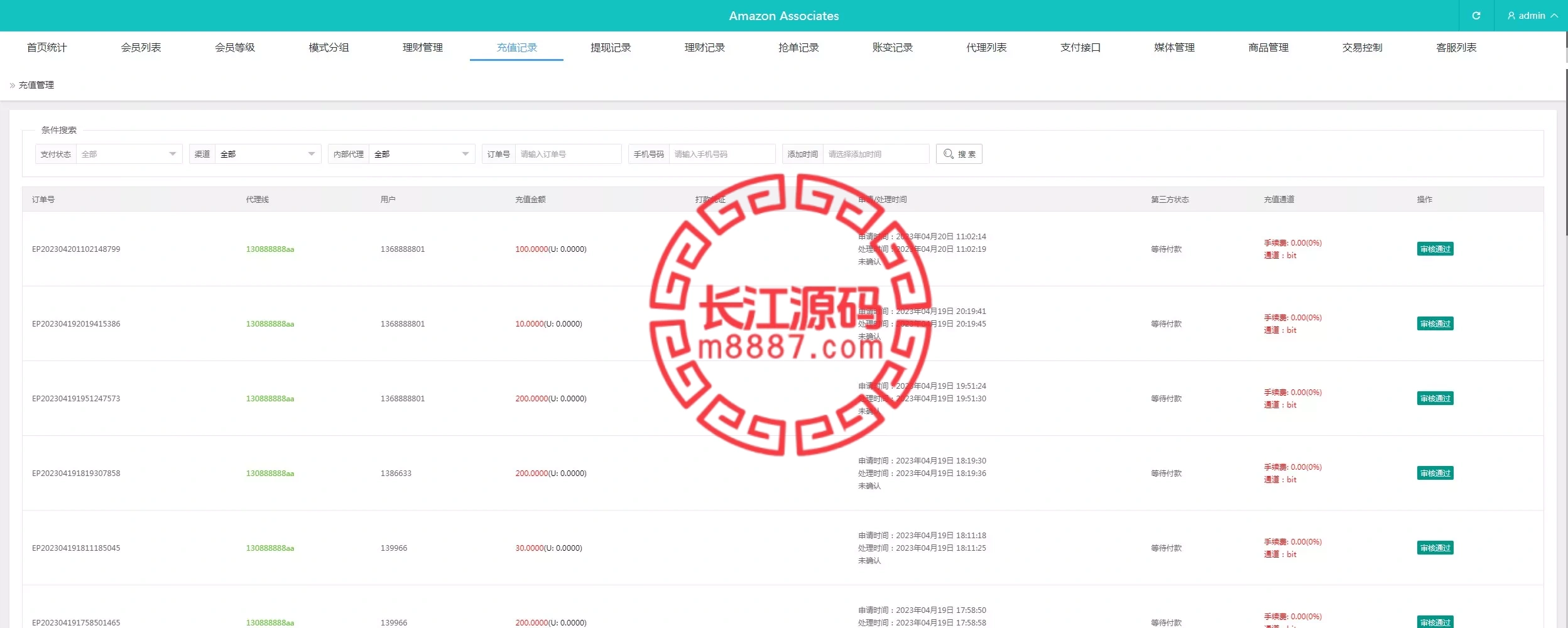This screenshot has height=628, width=1568.
Task: Click agent link in row EP202304191819307858
Action: (270, 474)
